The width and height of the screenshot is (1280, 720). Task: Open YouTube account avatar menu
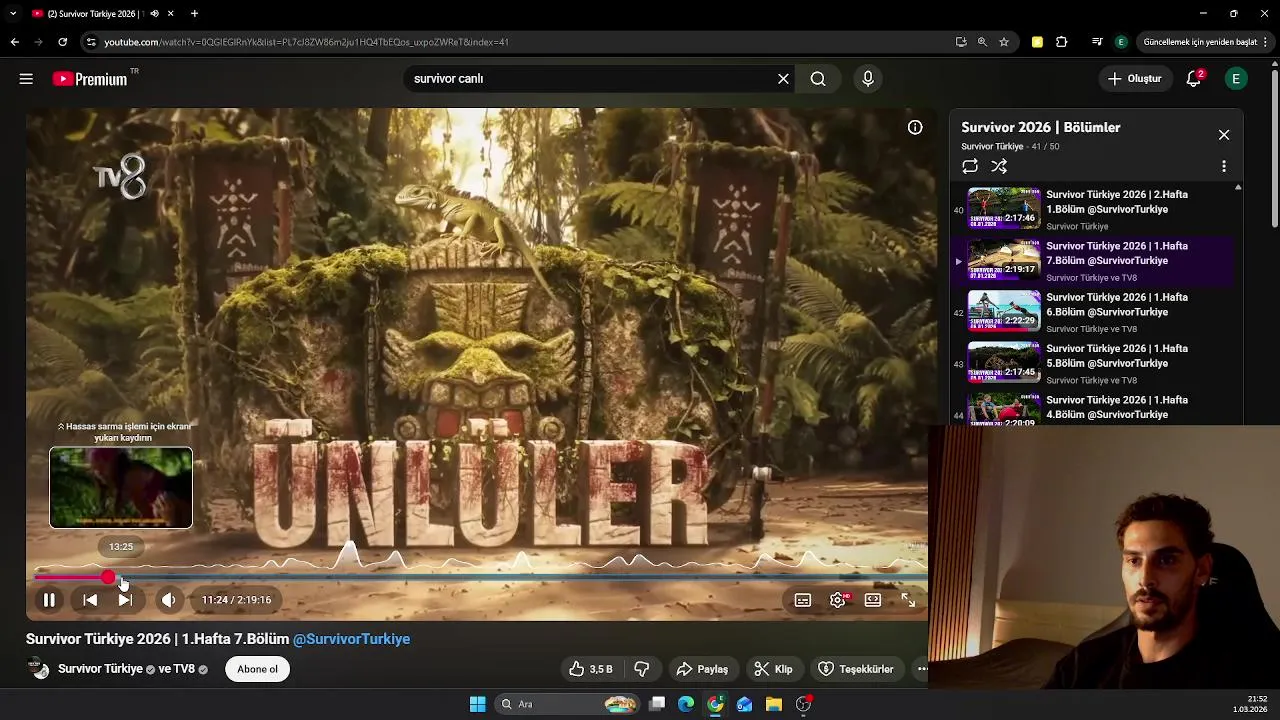[x=1236, y=79]
